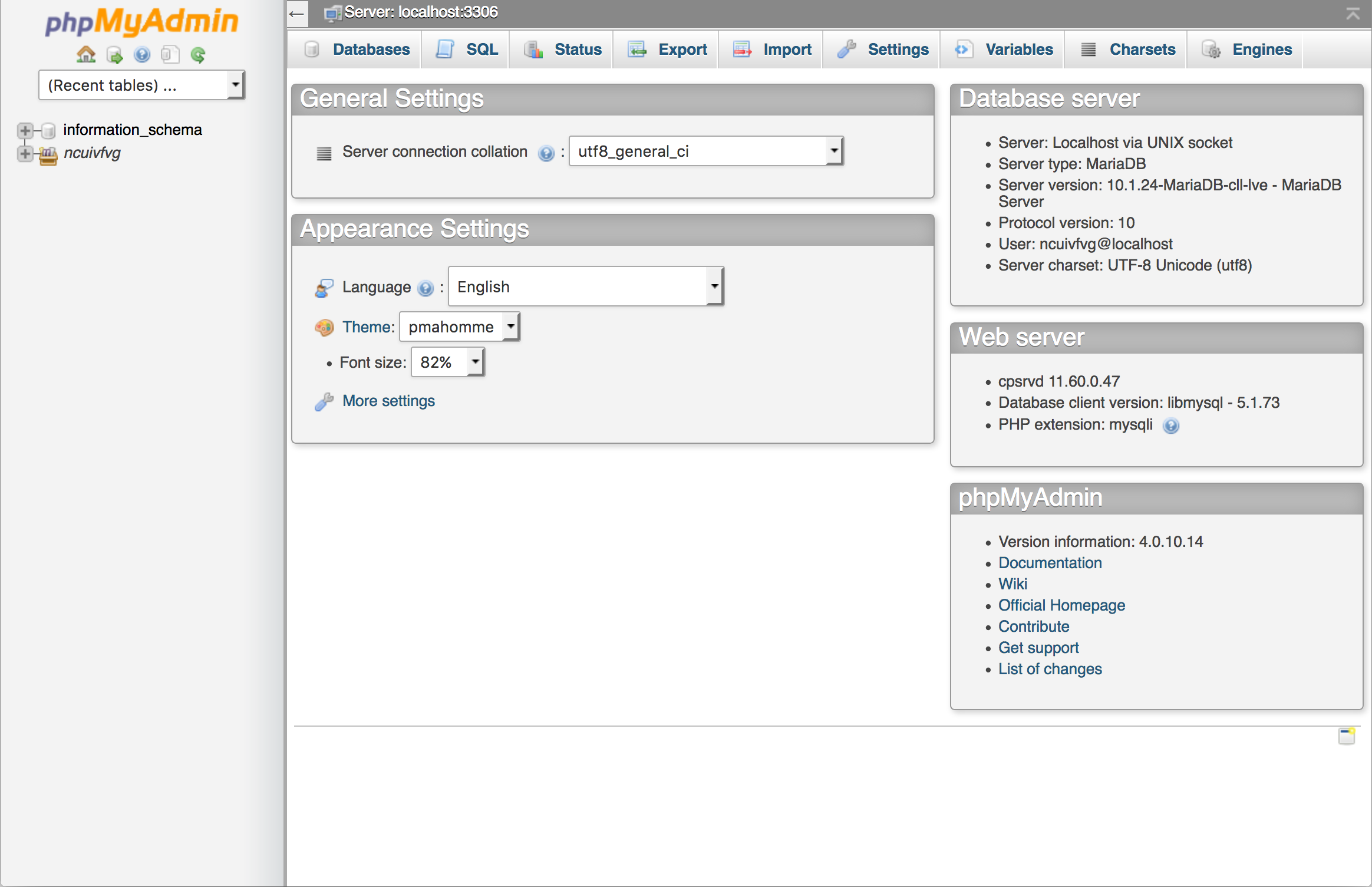Follow the List of changes link
Image resolution: width=1372 pixels, height=887 pixels.
1050,669
